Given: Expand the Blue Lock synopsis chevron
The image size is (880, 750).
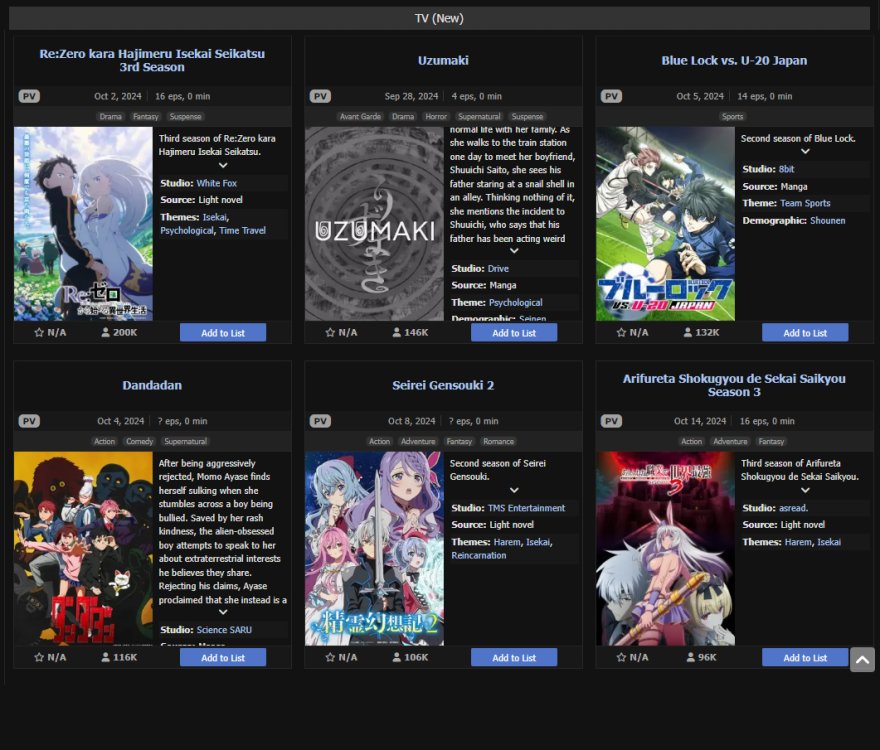Looking at the screenshot, I should [805, 152].
